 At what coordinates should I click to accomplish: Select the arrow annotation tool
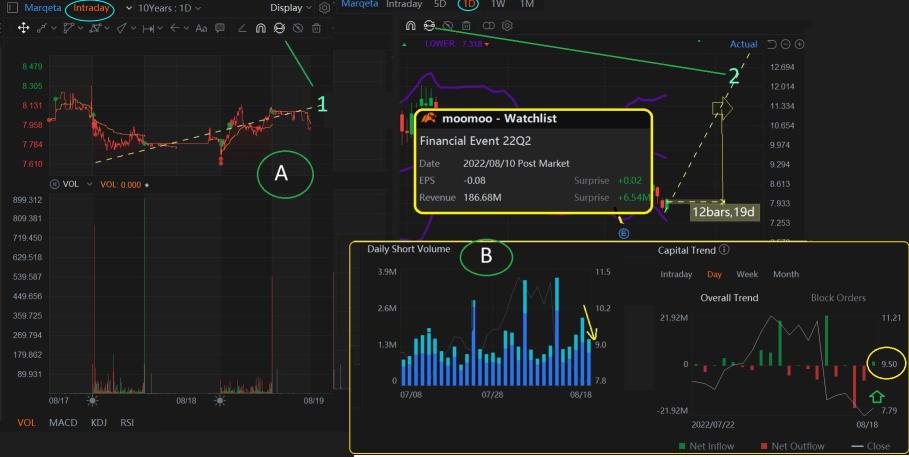[x=174, y=28]
